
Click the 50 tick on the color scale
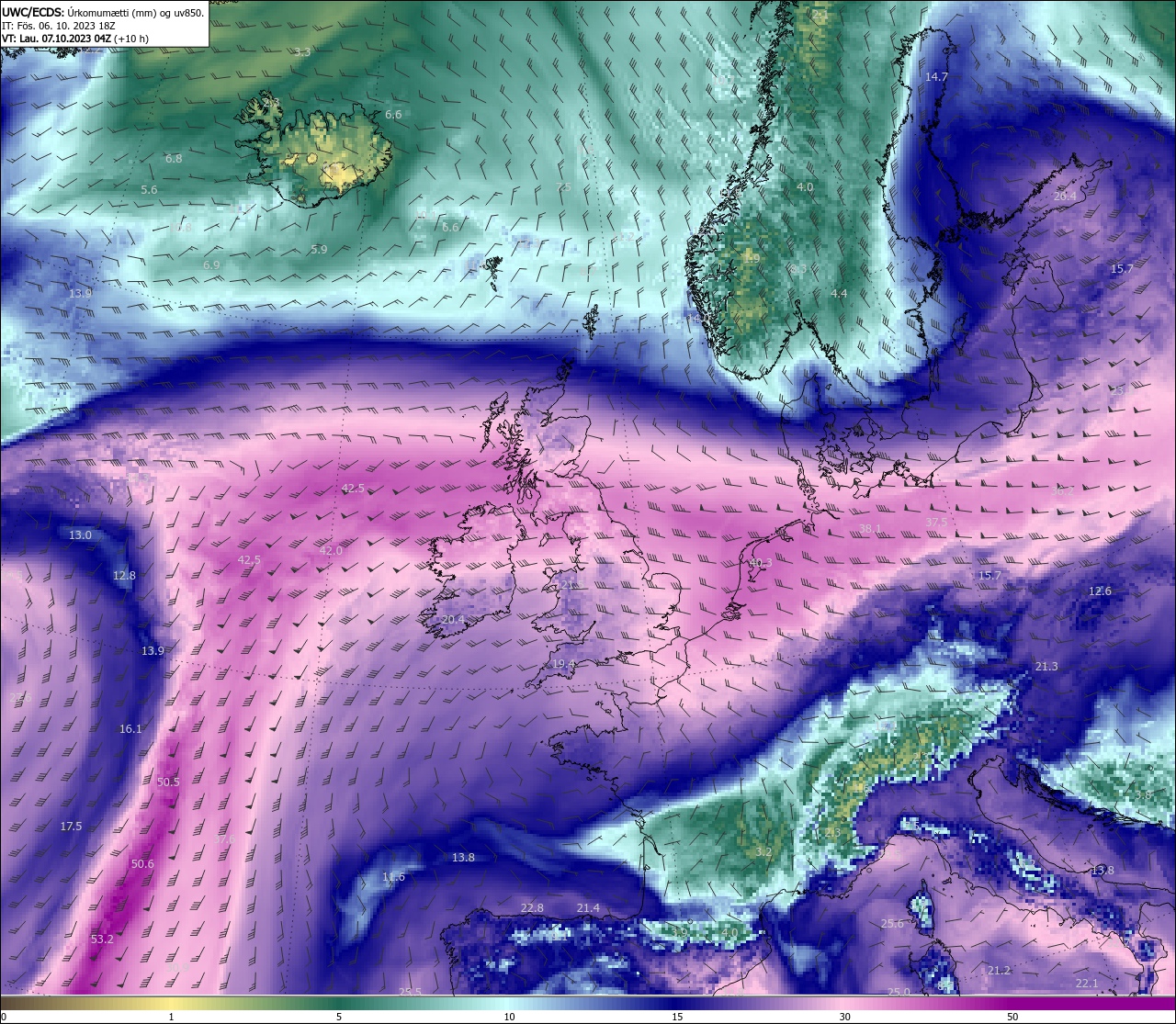(1012, 1017)
